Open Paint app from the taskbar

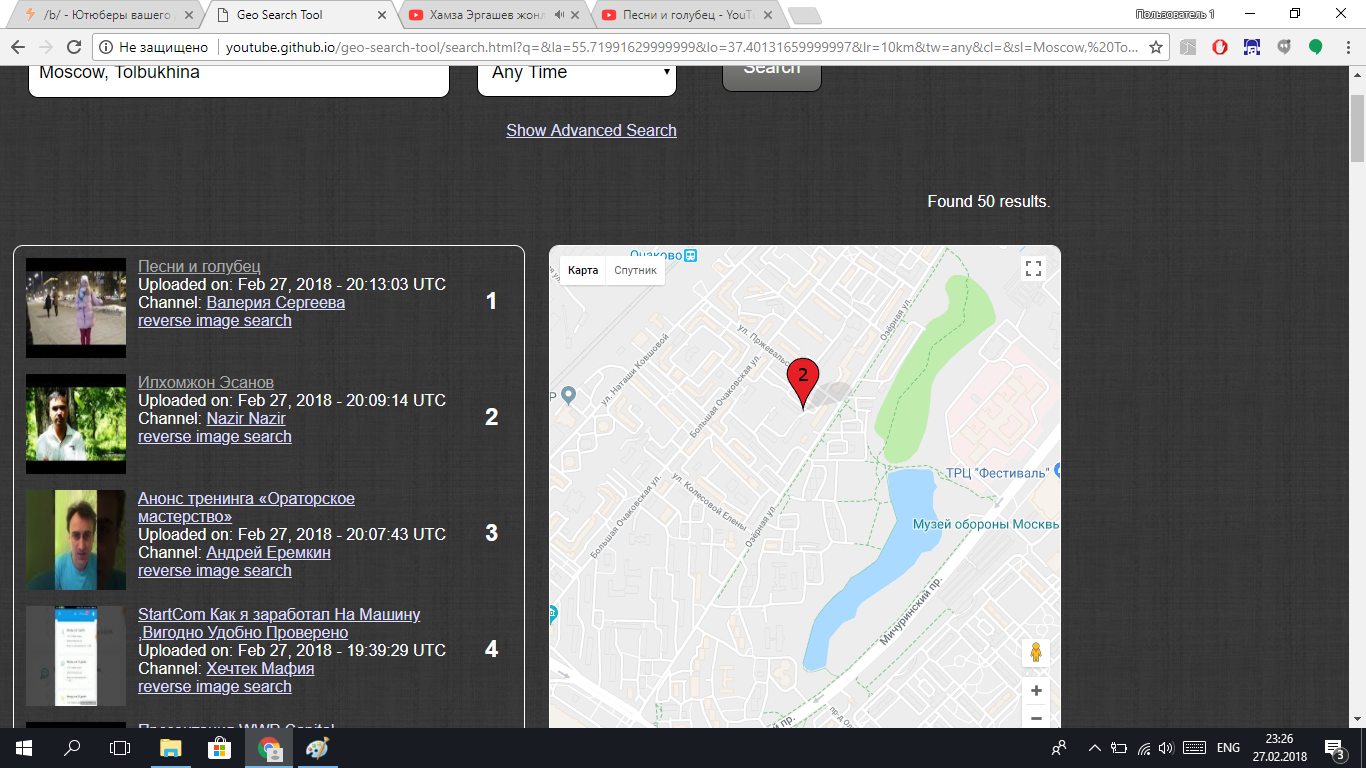317,748
